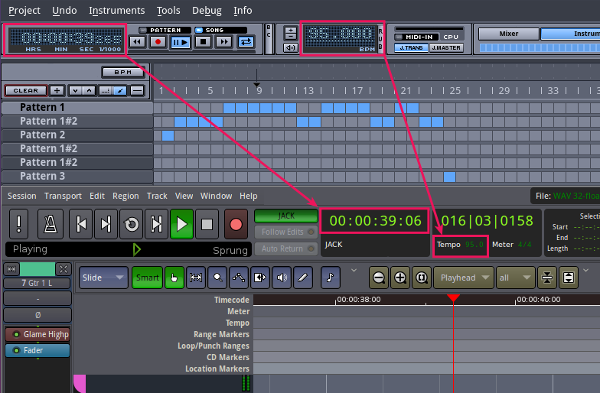600x393 pixels.
Task: Rewind the Hydrogen transport
Action: 137,42
